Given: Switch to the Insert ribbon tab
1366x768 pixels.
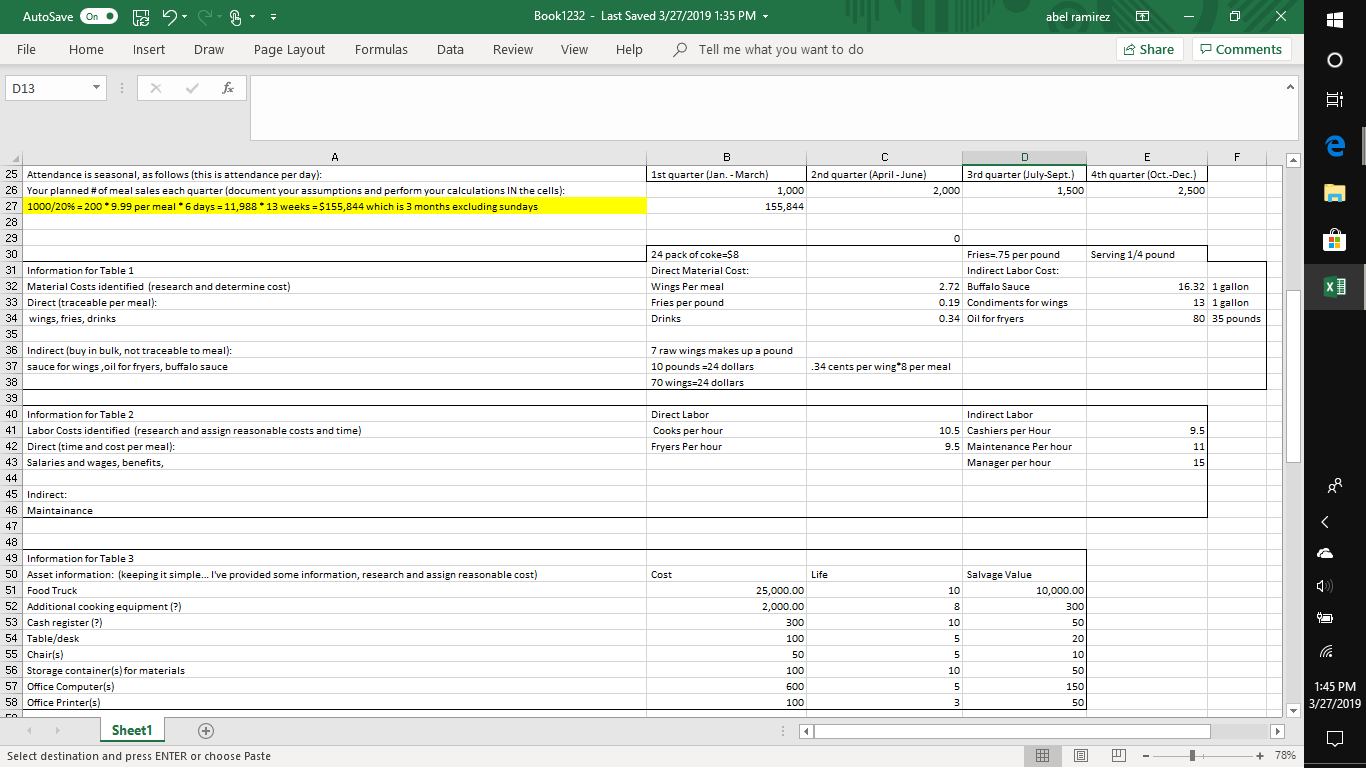Looking at the screenshot, I should pyautogui.click(x=149, y=49).
